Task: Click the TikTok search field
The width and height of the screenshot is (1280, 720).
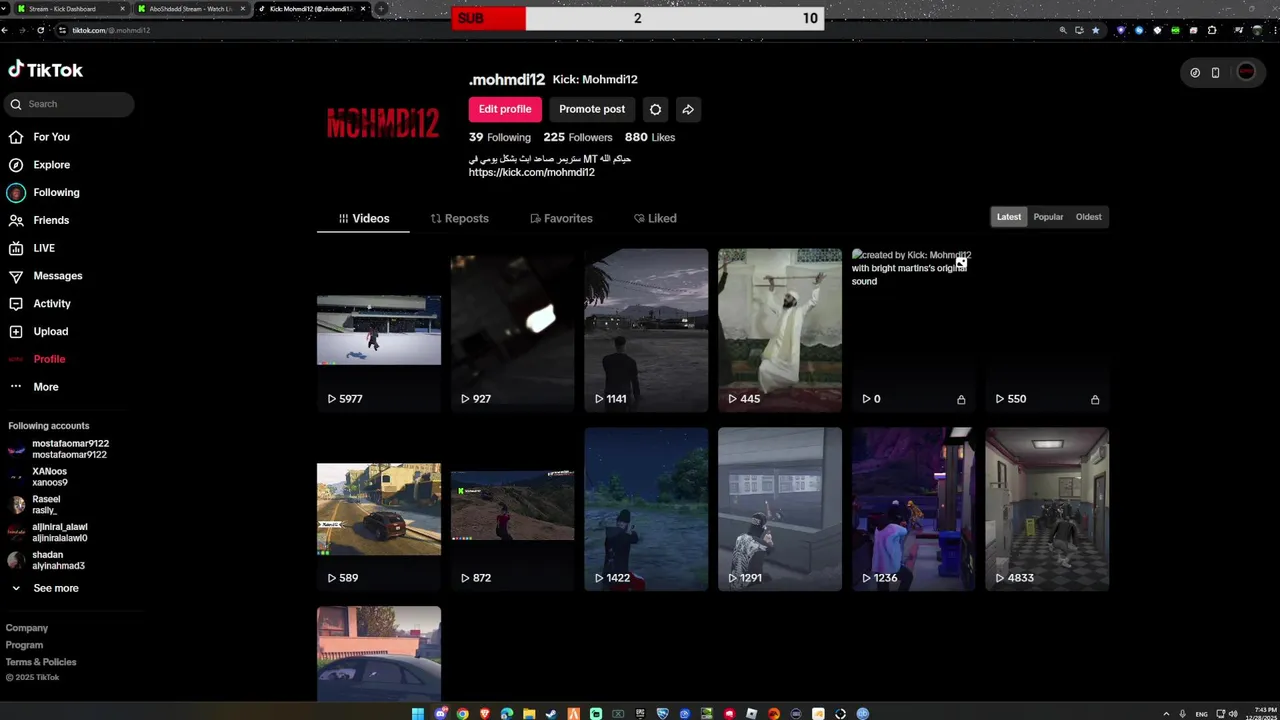Action: tap(70, 104)
